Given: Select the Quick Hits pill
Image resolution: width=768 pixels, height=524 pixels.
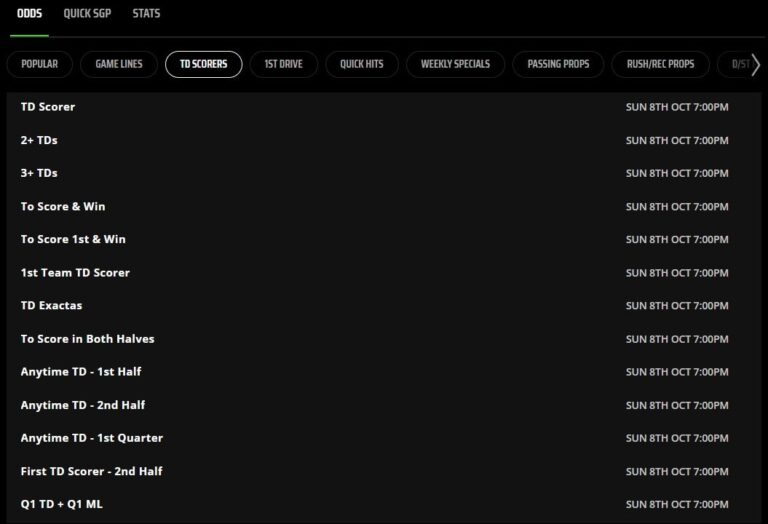Looking at the screenshot, I should coord(361,64).
